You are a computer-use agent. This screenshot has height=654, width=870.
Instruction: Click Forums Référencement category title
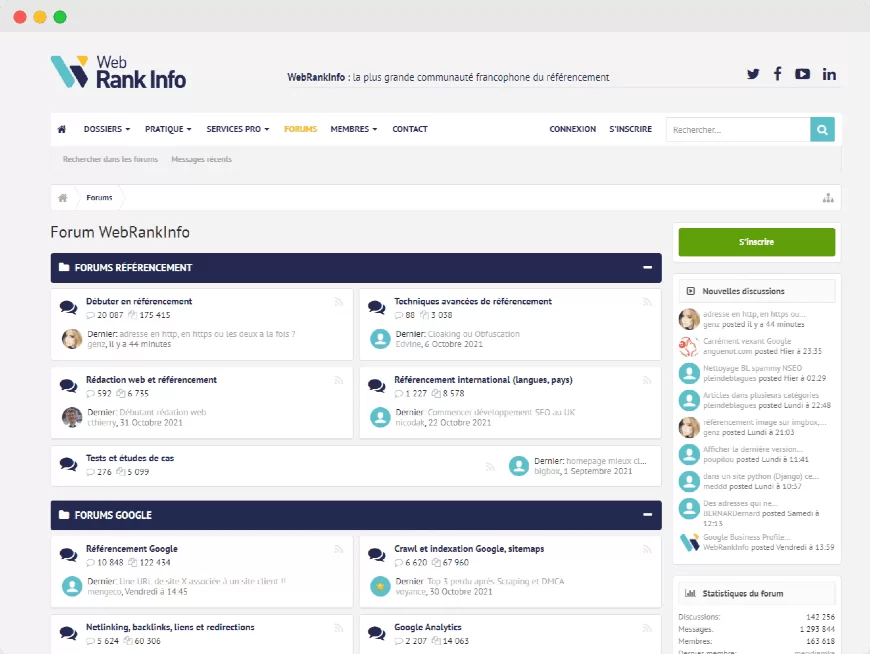click(133, 267)
